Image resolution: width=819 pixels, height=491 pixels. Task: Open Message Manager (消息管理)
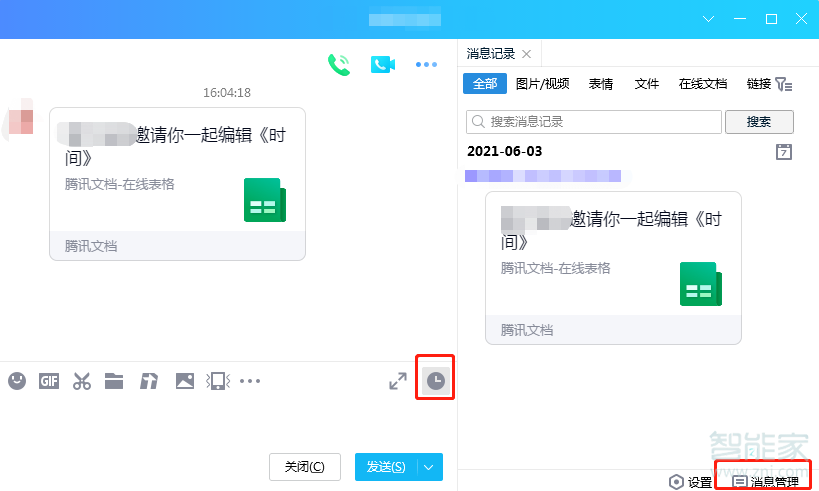pos(766,482)
